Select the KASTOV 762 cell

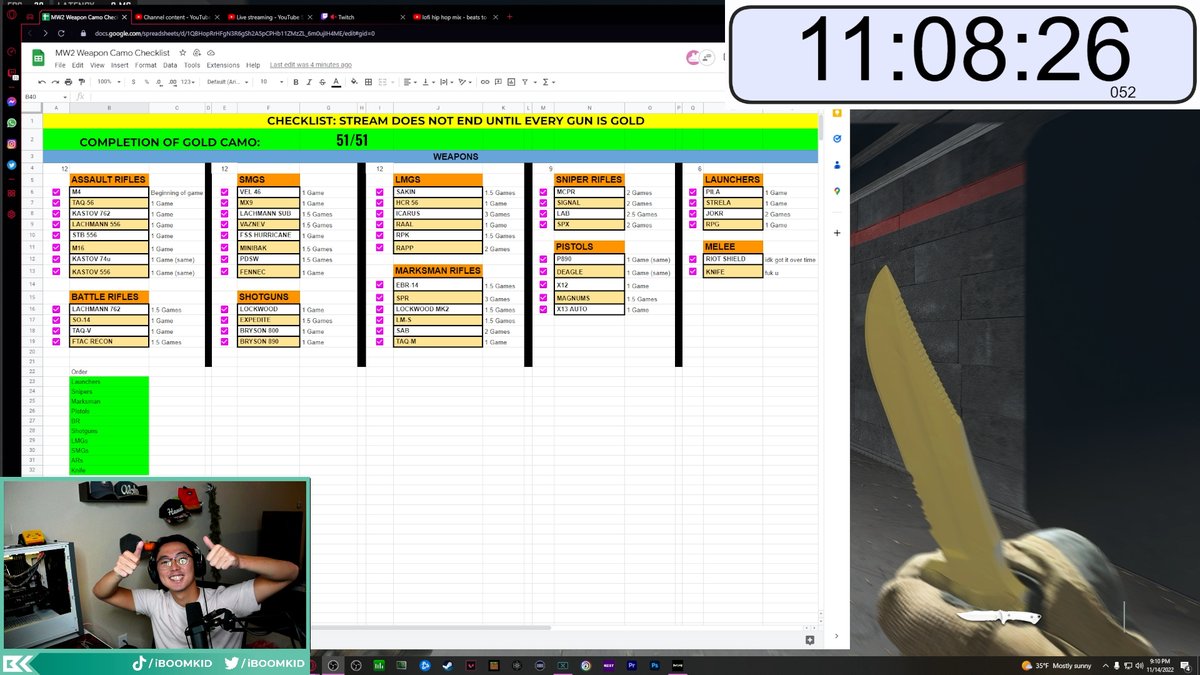pyautogui.click(x=108, y=214)
